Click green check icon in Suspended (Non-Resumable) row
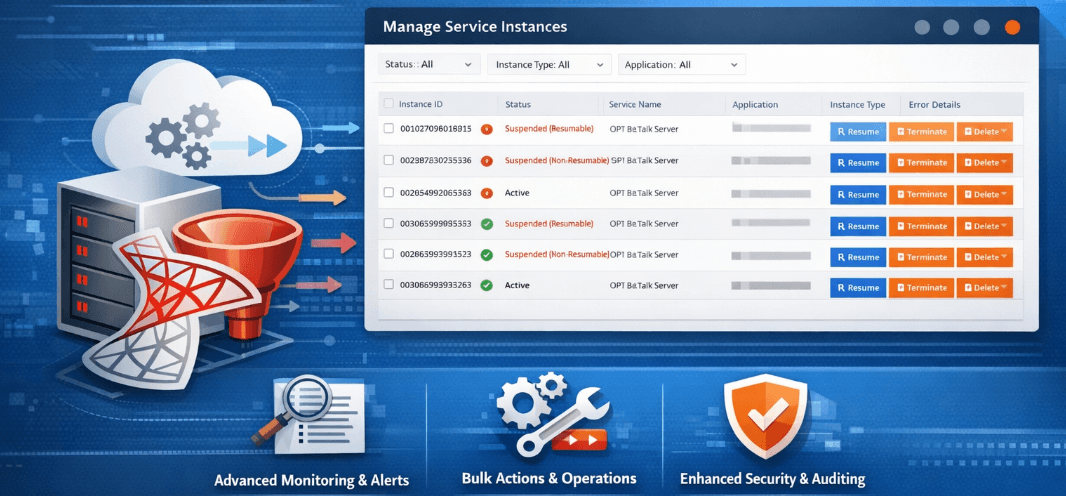Viewport: 1066px width, 496px height. (486, 255)
